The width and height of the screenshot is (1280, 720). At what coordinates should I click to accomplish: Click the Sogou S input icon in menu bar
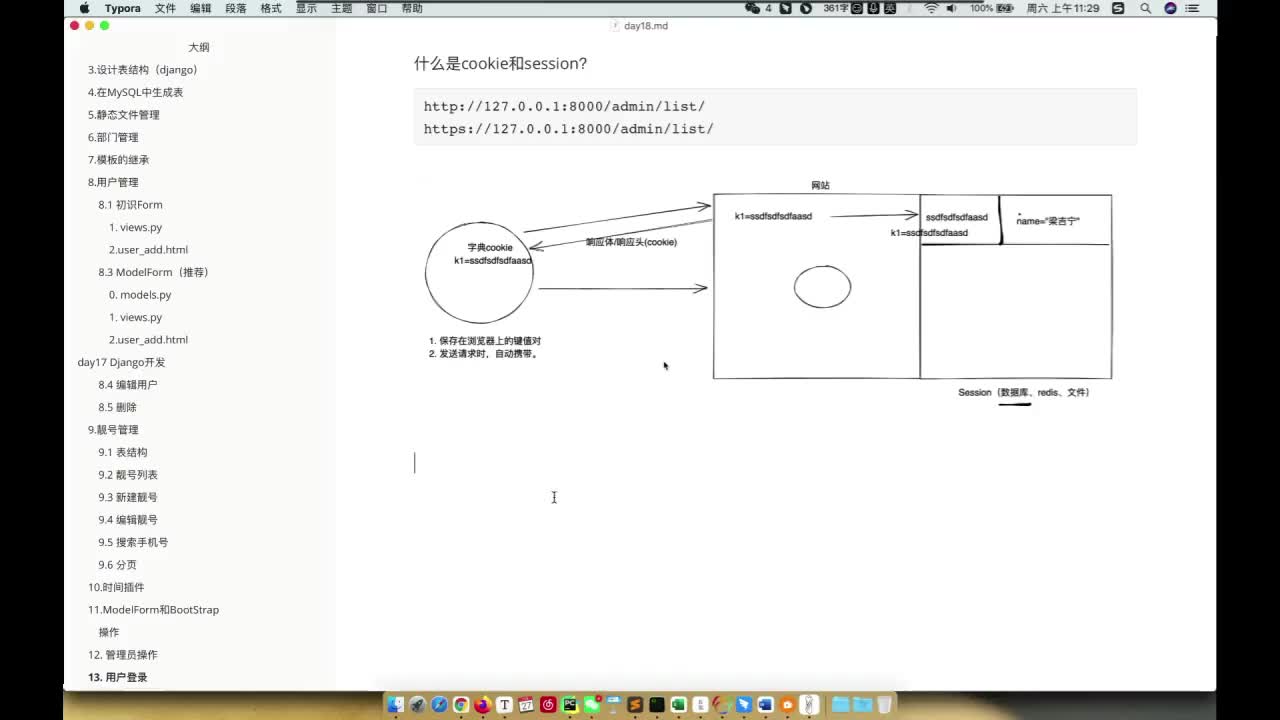pos(1118,8)
